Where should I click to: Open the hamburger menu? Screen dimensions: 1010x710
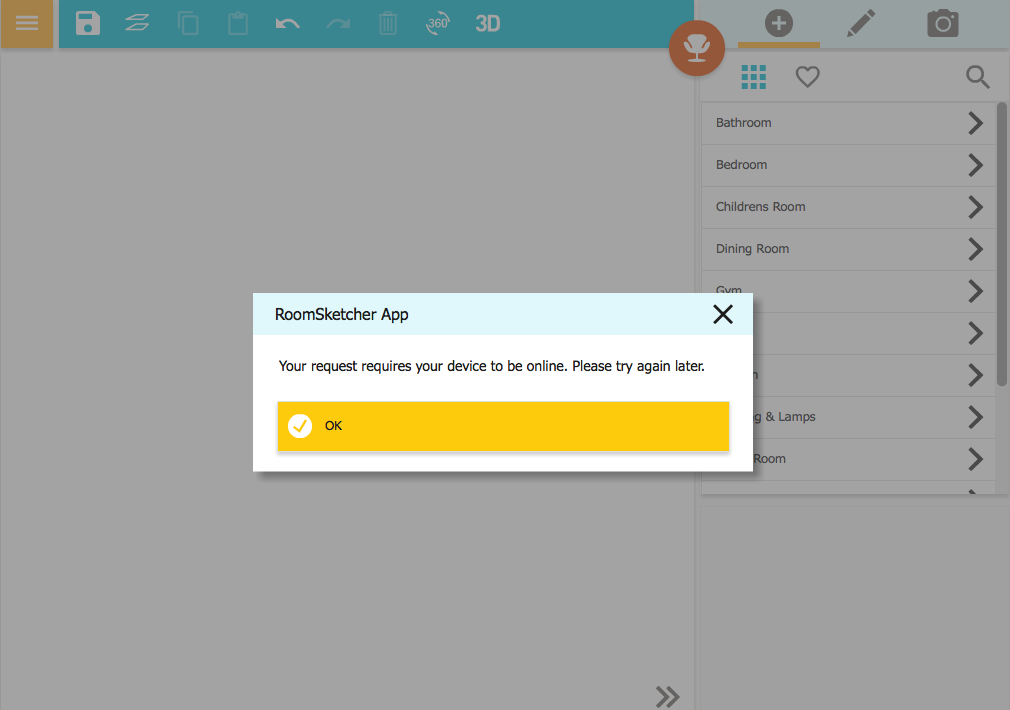point(27,23)
